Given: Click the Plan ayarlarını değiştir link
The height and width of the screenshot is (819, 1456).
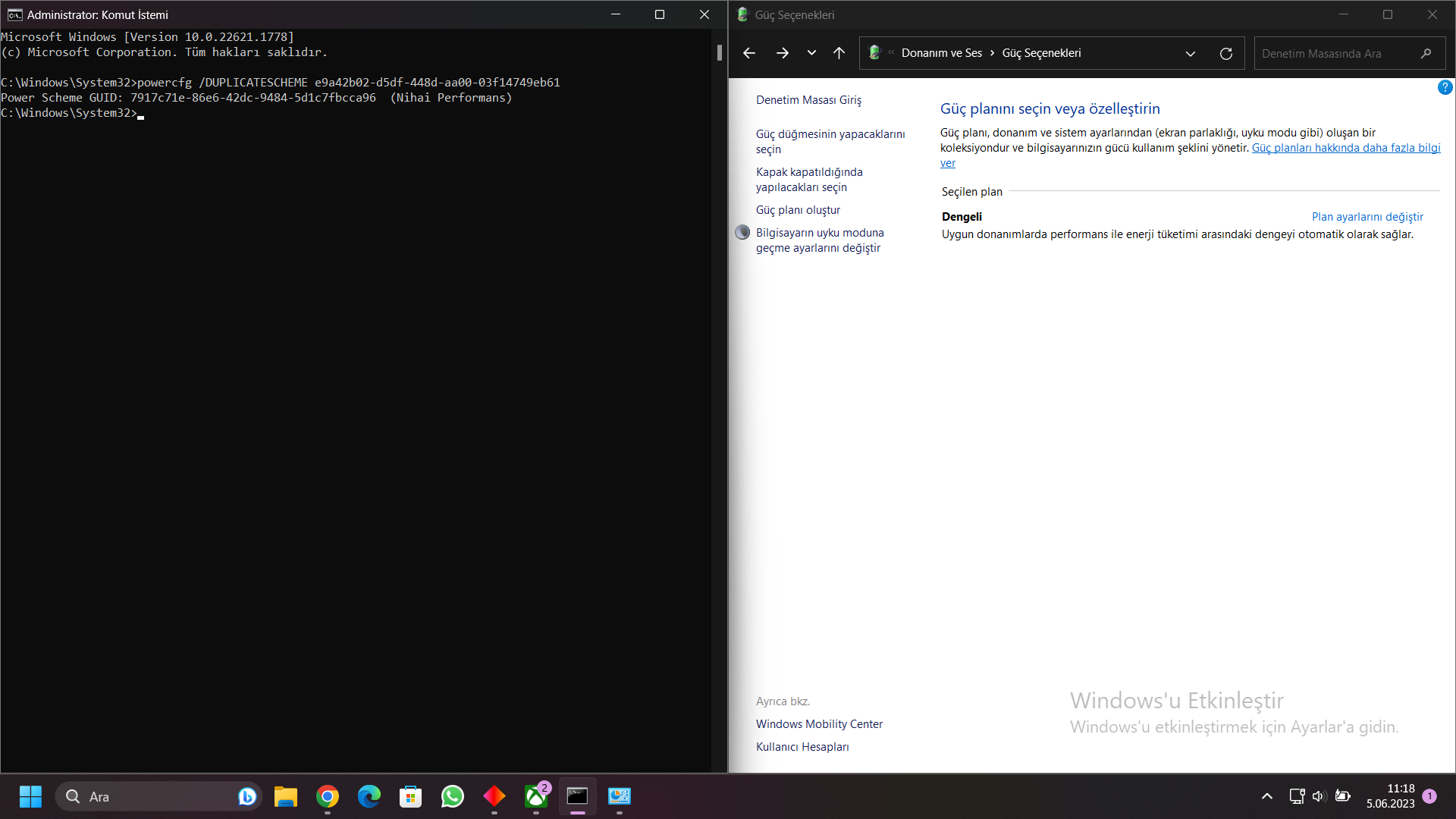Looking at the screenshot, I should tap(1367, 217).
